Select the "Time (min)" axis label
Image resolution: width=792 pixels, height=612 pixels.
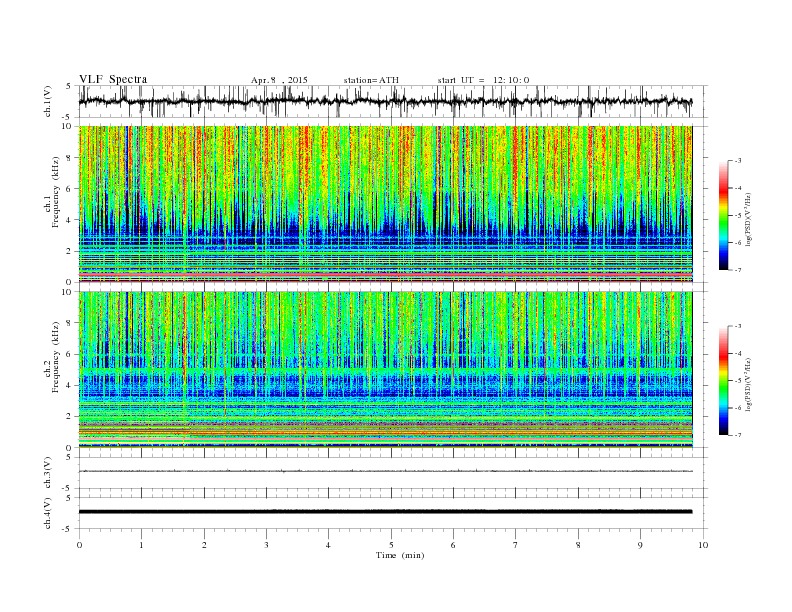400,555
